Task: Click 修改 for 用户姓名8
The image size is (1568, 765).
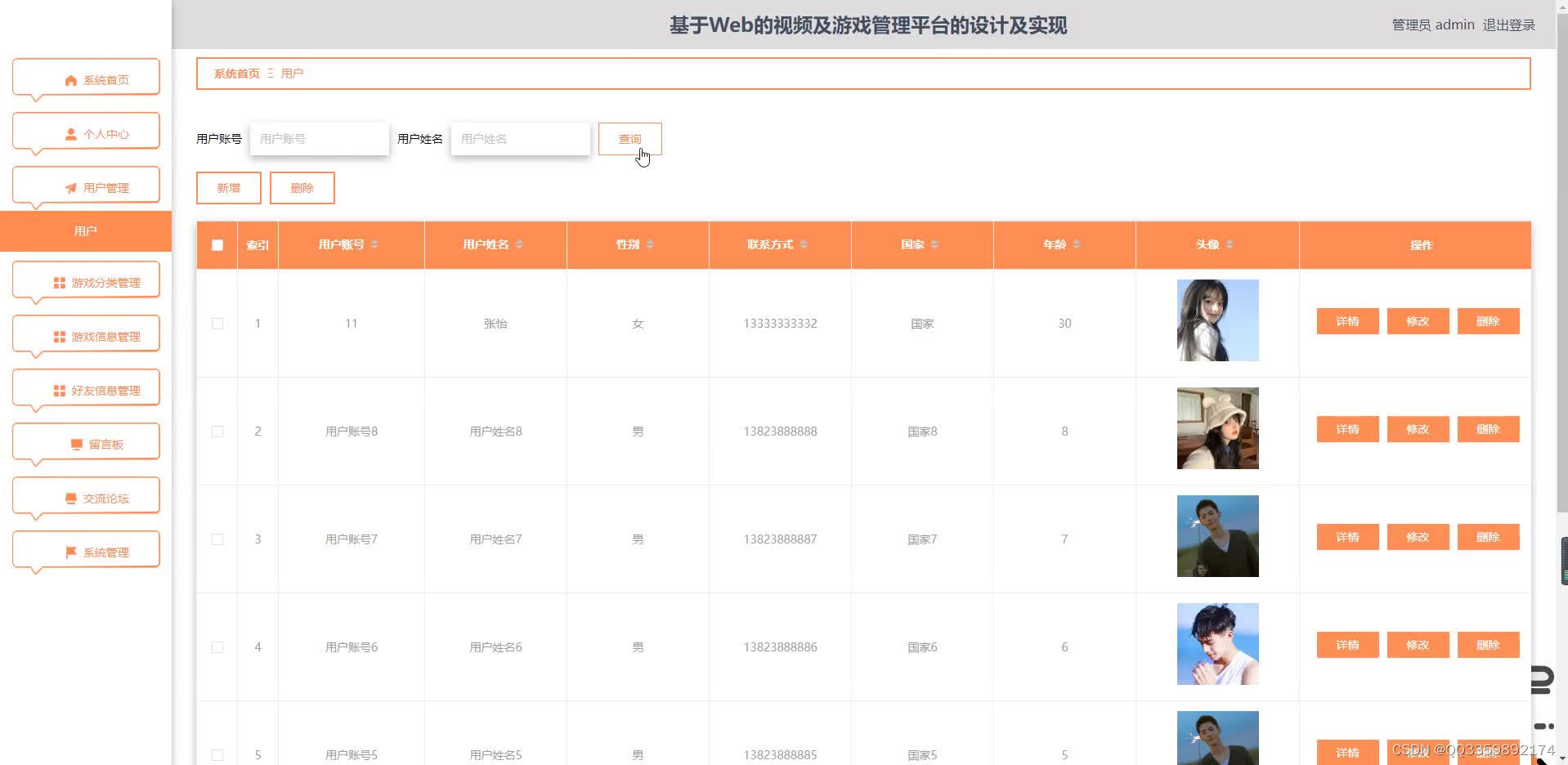Action: (x=1418, y=429)
